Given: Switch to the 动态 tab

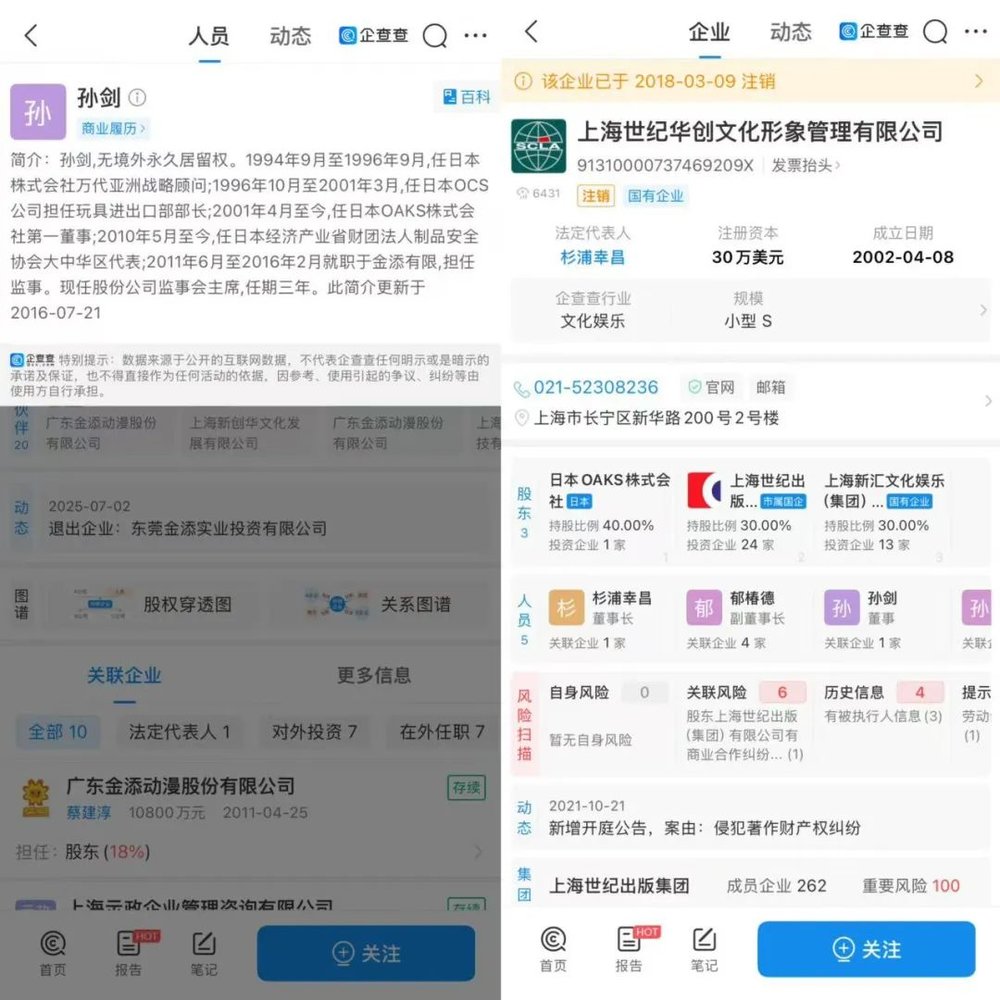Looking at the screenshot, I should [x=289, y=35].
